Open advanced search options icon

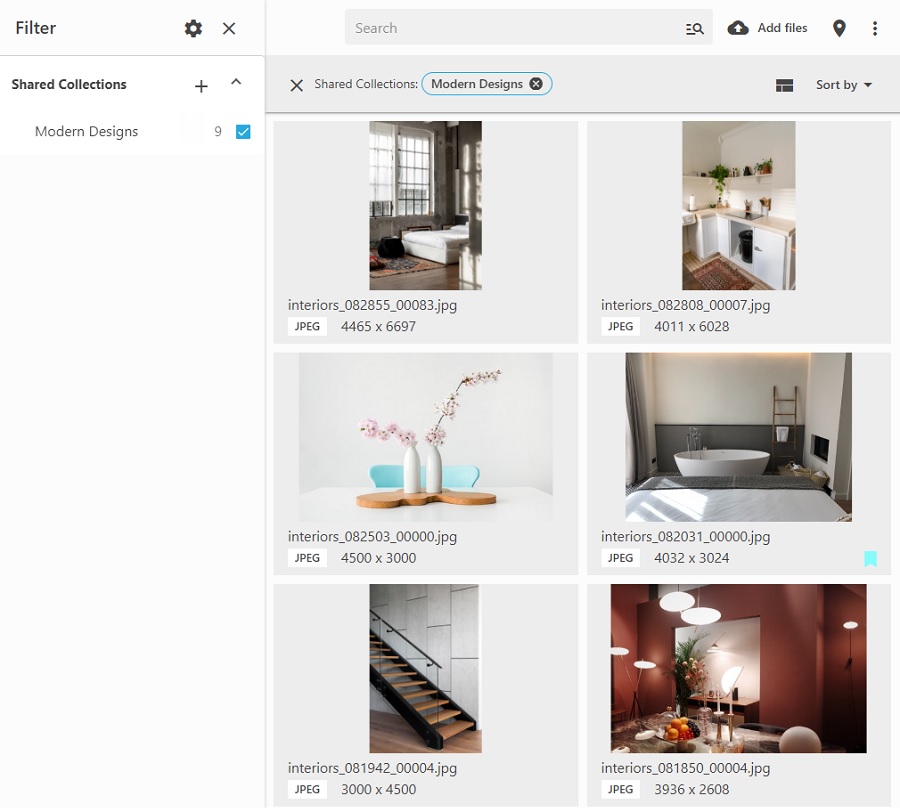(x=694, y=29)
